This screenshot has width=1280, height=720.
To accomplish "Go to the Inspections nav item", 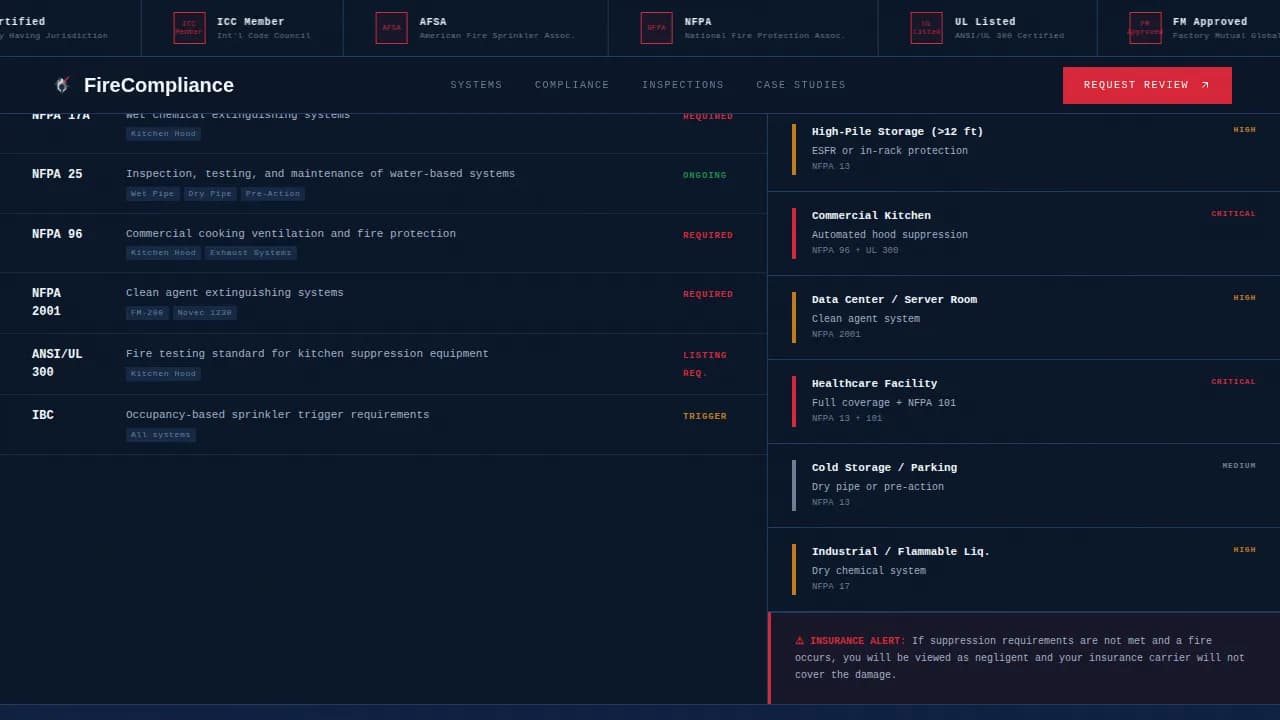I will tap(683, 85).
